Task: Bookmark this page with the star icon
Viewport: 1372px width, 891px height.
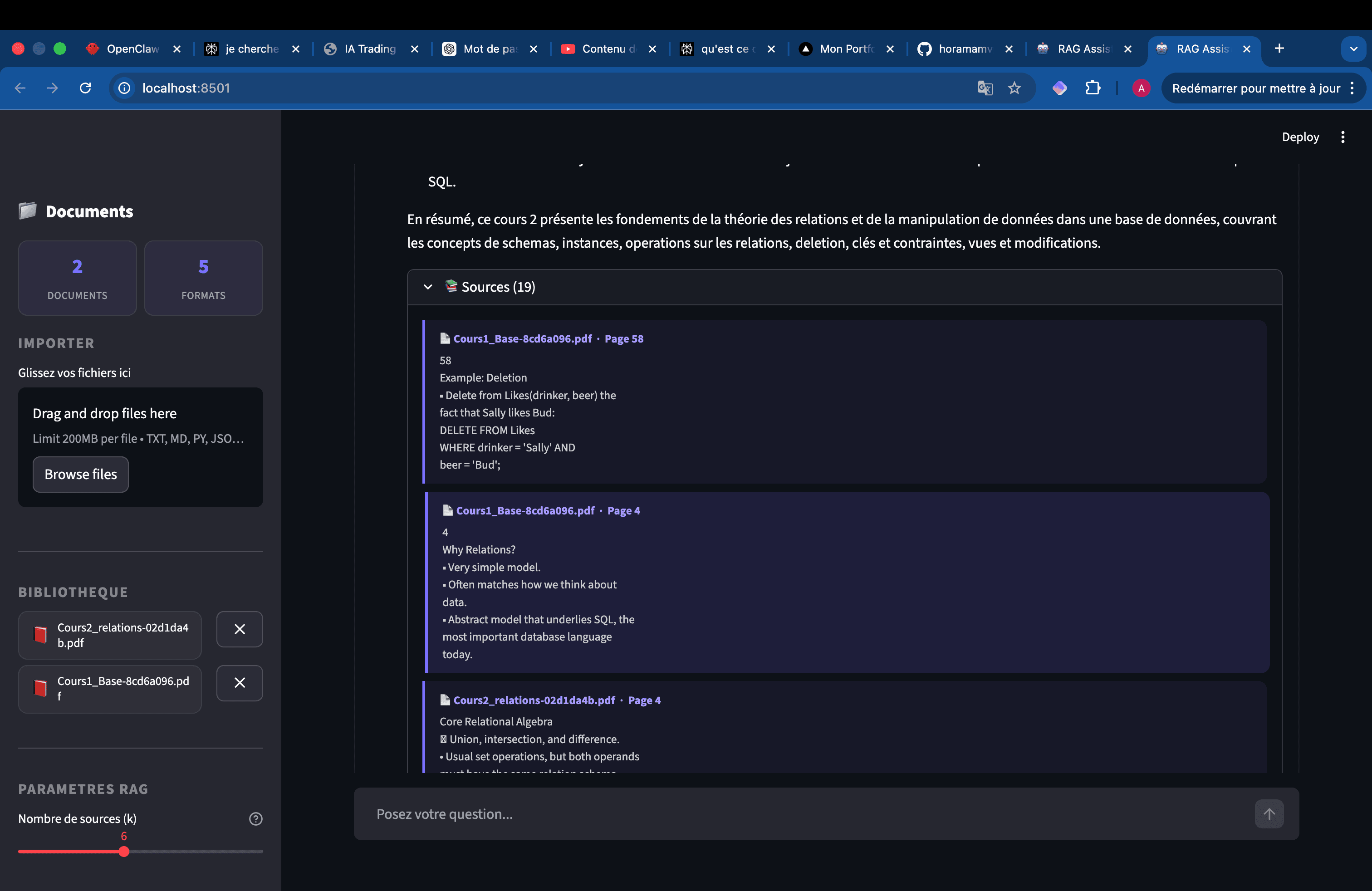Action: [x=1014, y=88]
